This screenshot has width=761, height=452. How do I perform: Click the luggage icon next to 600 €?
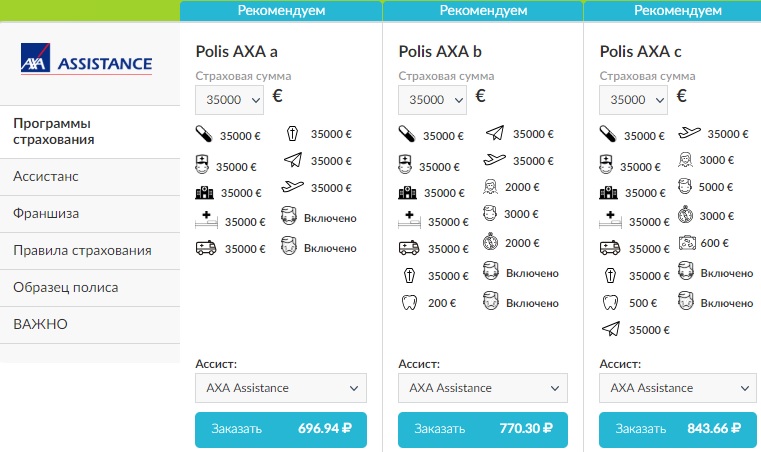687,242
